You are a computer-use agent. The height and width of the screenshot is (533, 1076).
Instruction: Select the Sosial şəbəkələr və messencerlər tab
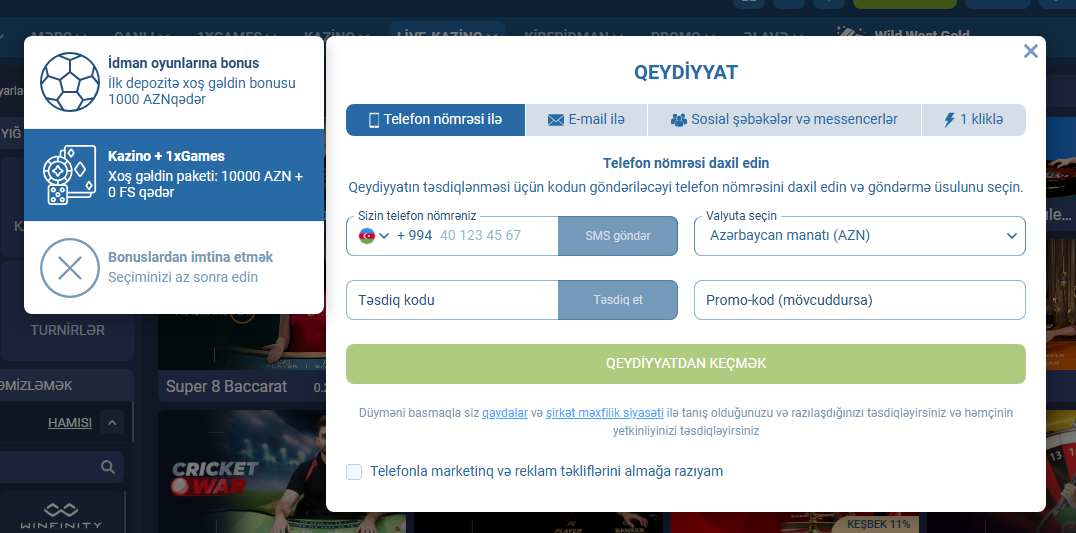pyautogui.click(x=784, y=120)
